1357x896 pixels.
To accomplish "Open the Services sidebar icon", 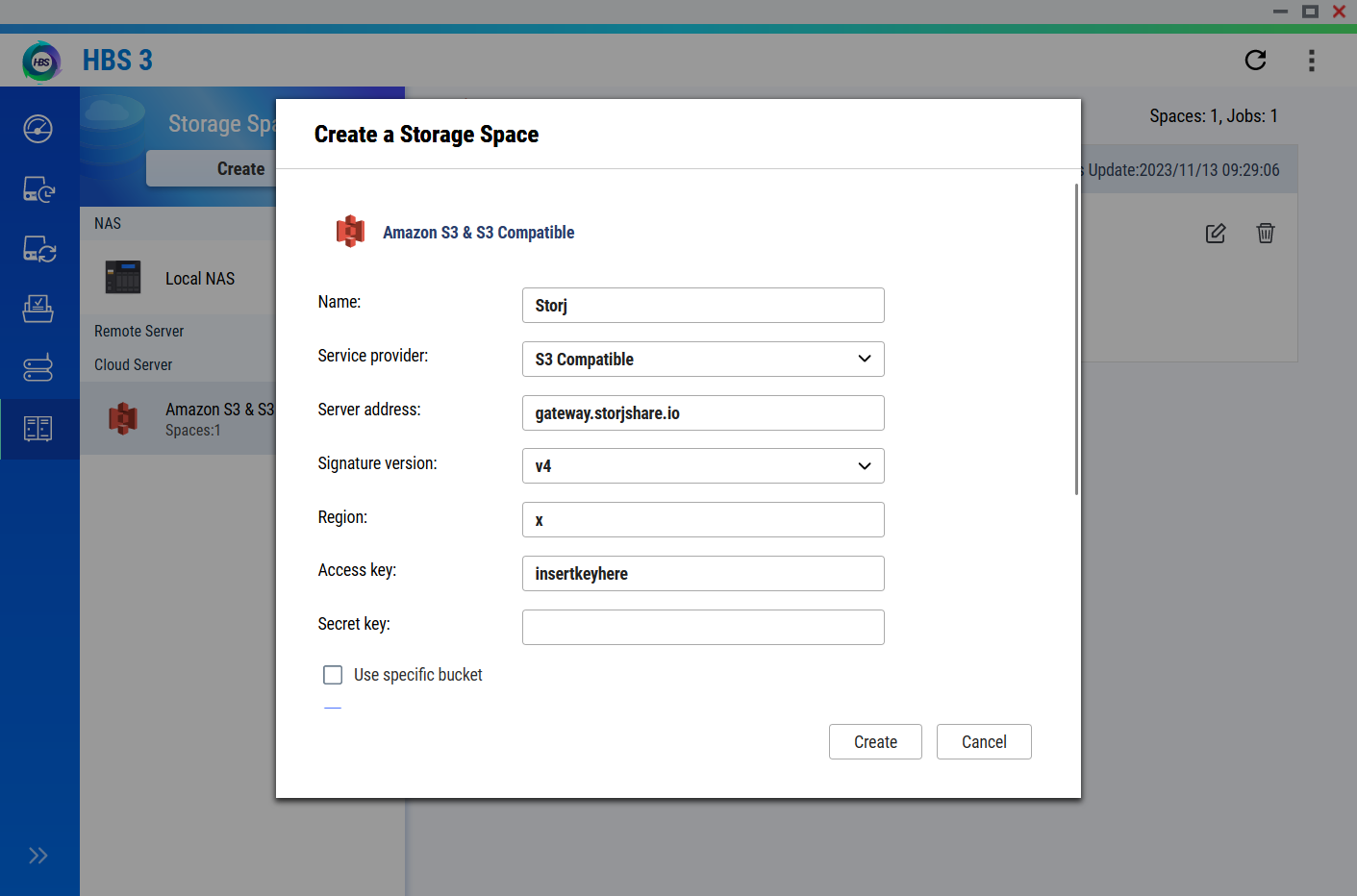I will [x=38, y=368].
